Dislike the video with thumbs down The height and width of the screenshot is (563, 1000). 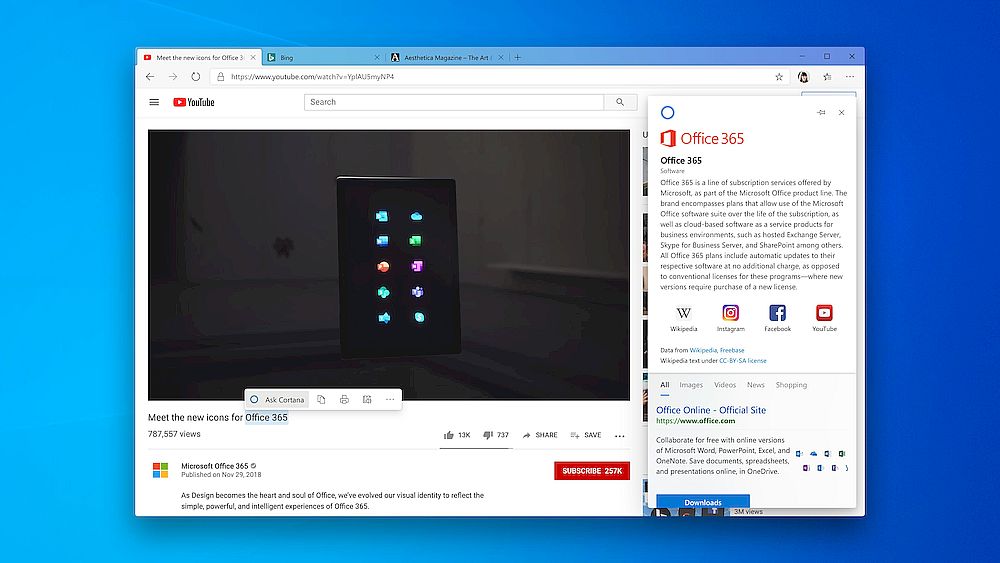488,435
